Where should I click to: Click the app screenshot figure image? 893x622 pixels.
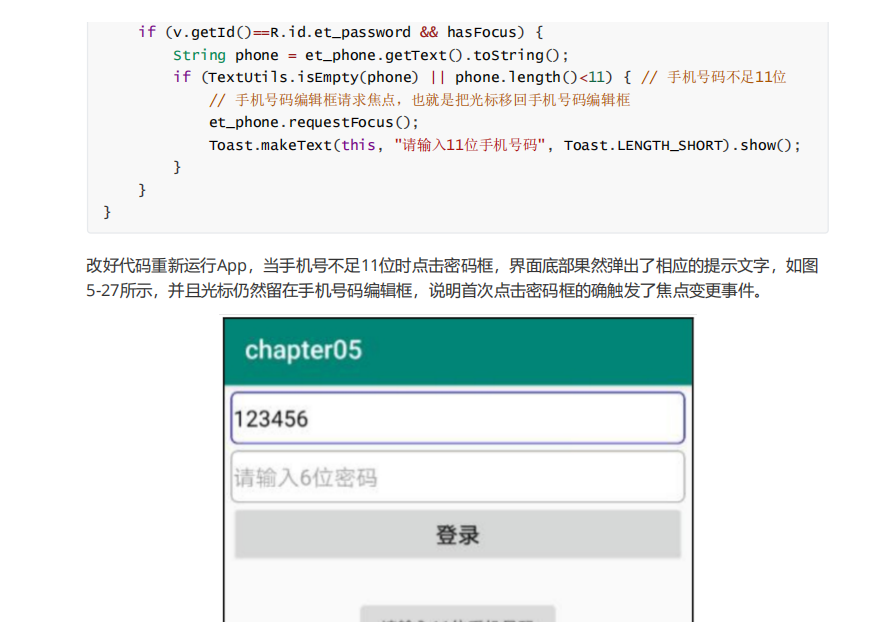[x=458, y=469]
